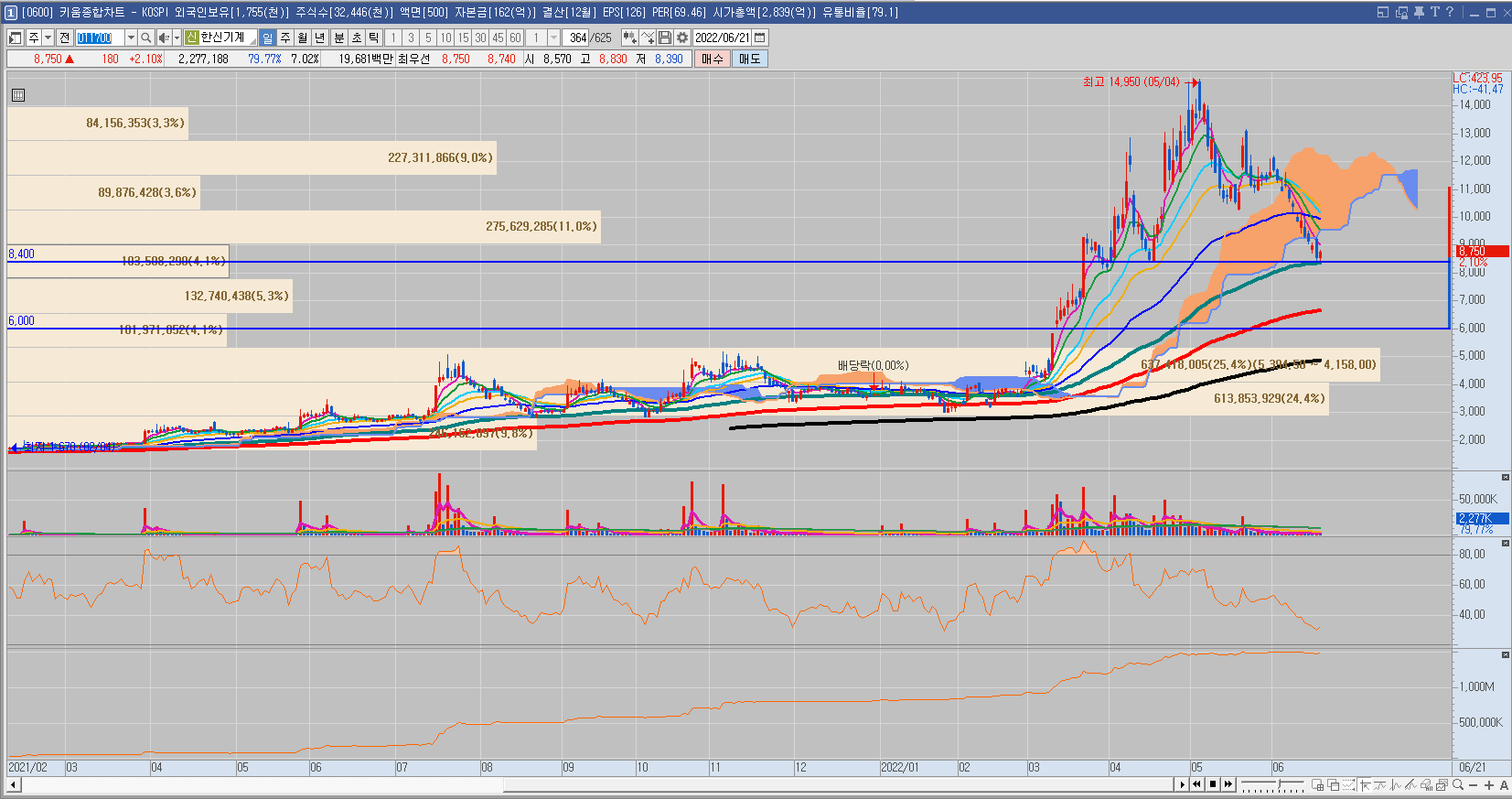
Task: Select the 30 interval button
Action: click(480, 38)
